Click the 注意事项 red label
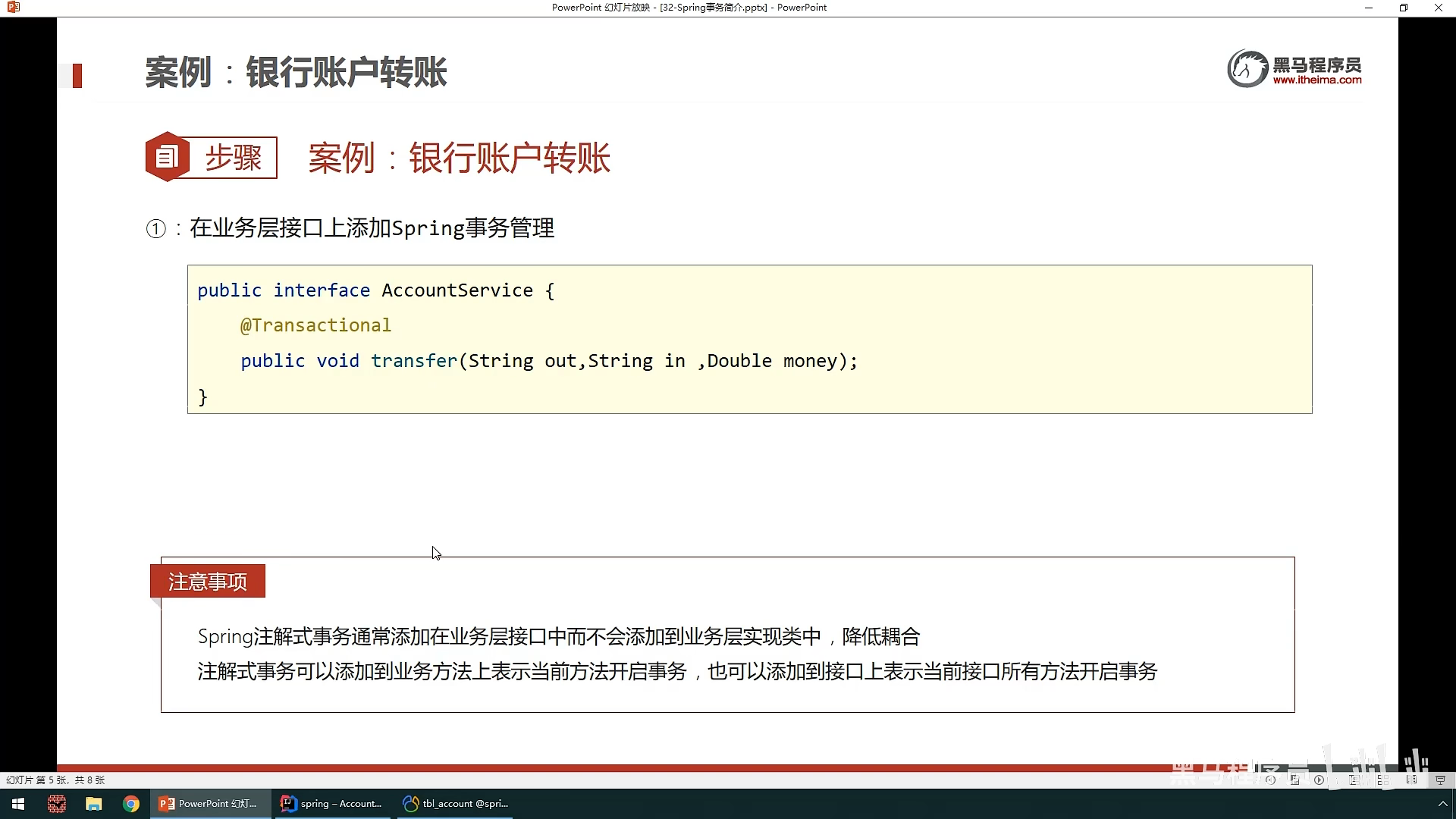 207,582
